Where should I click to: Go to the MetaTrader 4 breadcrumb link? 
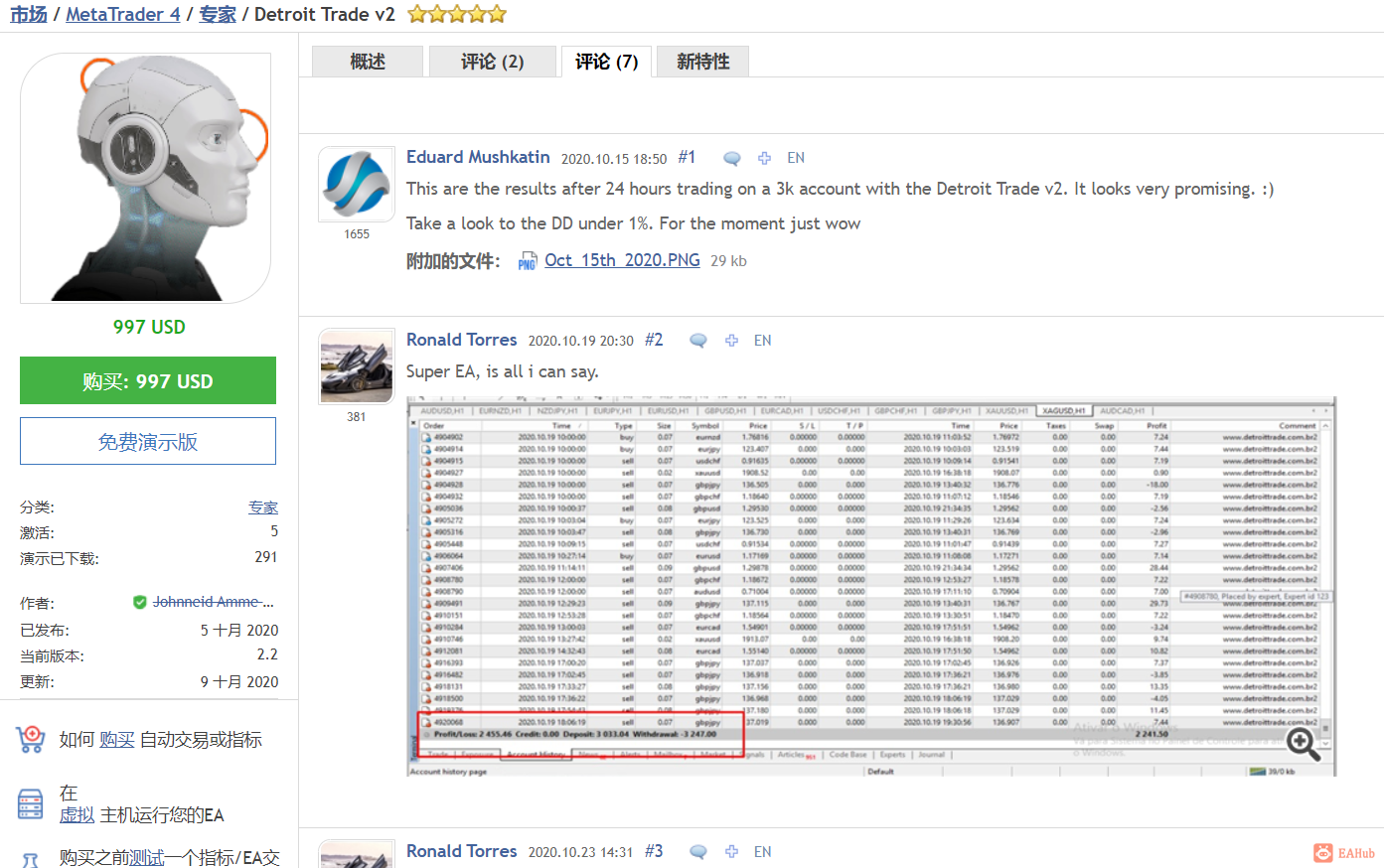pos(123,15)
